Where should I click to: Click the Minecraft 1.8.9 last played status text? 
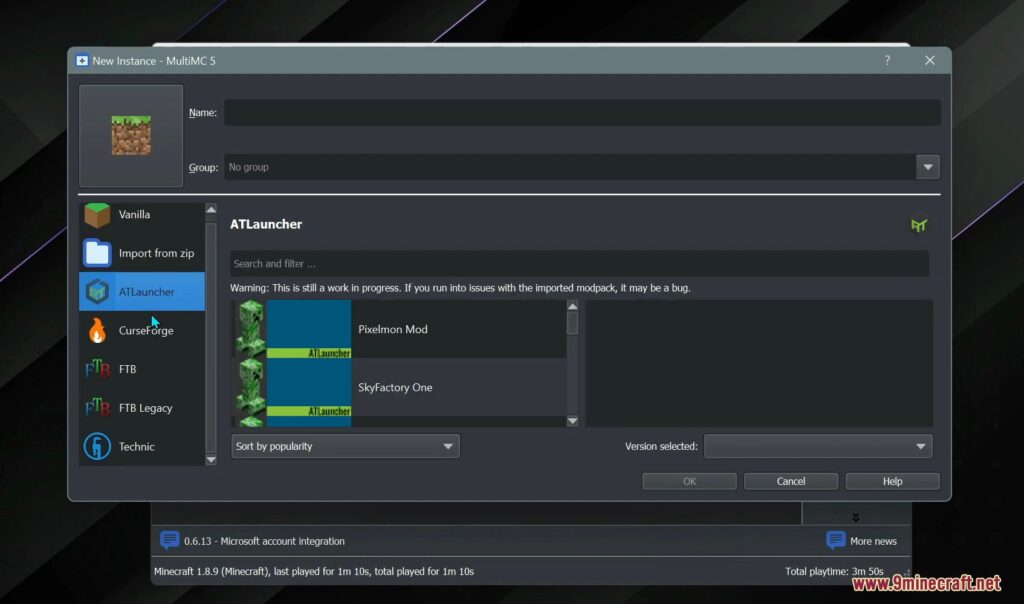click(313, 571)
